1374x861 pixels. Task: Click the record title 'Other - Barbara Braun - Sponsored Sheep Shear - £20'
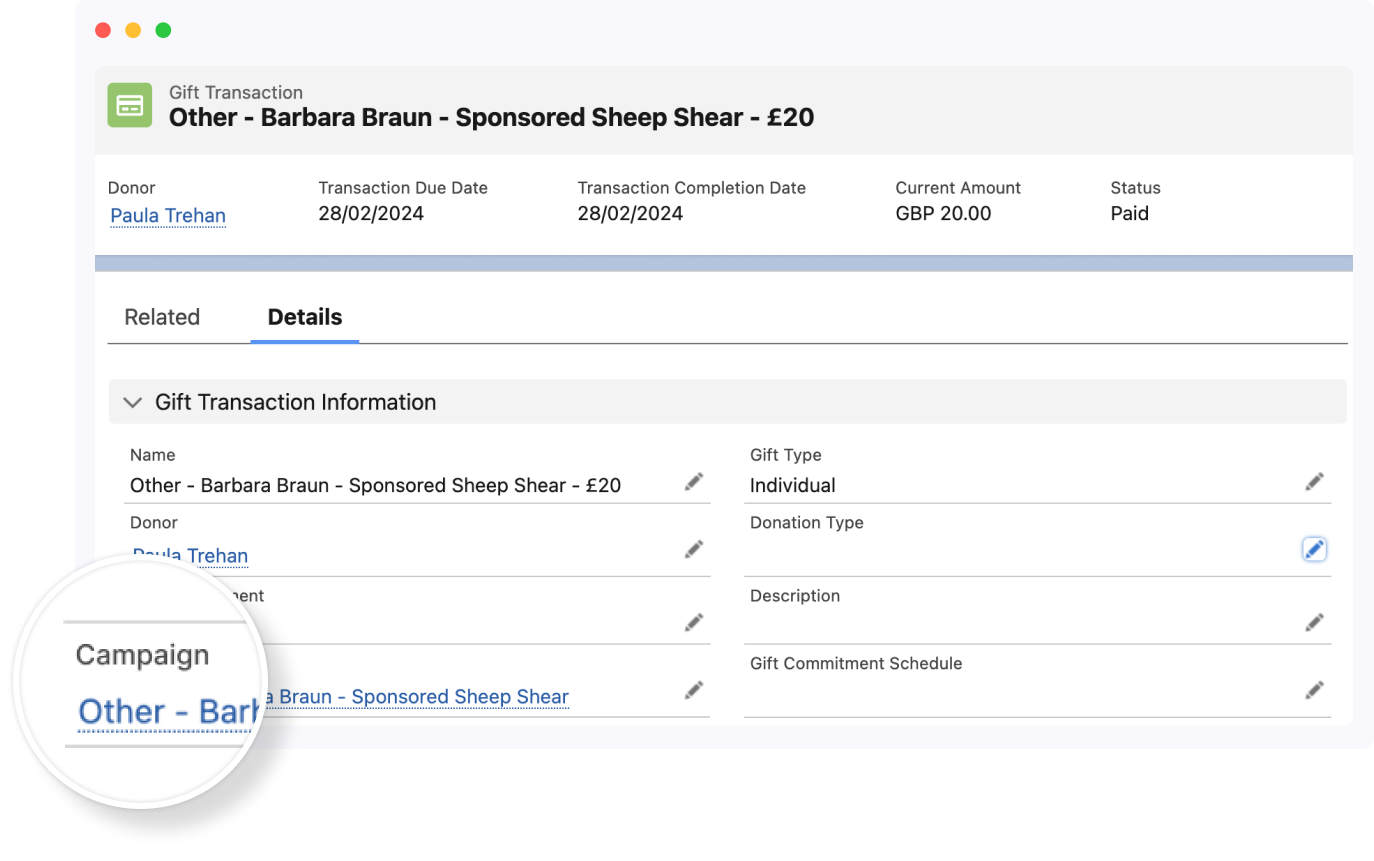pyautogui.click(x=491, y=118)
